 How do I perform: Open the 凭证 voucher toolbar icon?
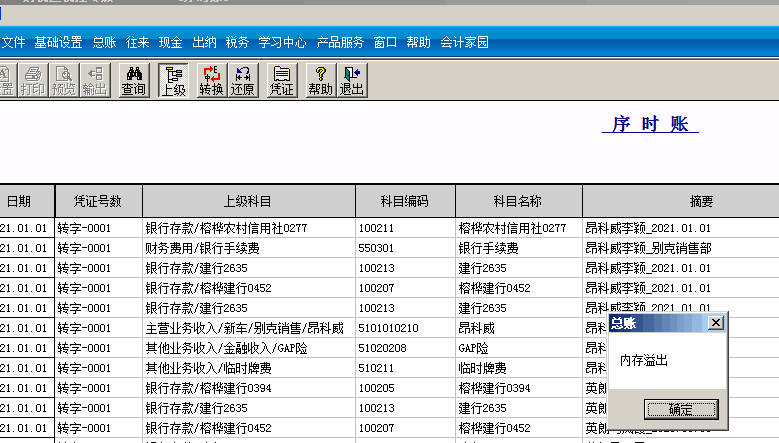click(282, 80)
